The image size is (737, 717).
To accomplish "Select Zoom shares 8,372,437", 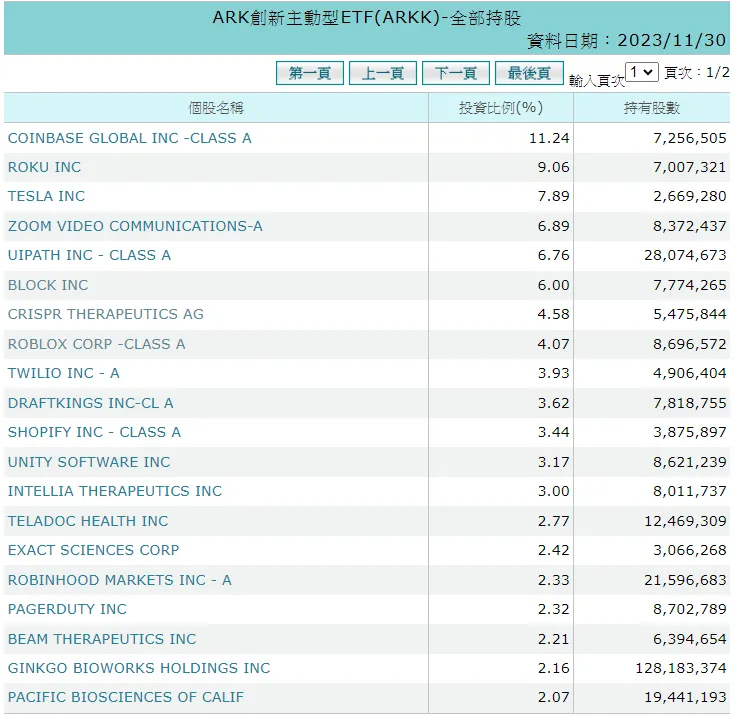I will pos(690,226).
